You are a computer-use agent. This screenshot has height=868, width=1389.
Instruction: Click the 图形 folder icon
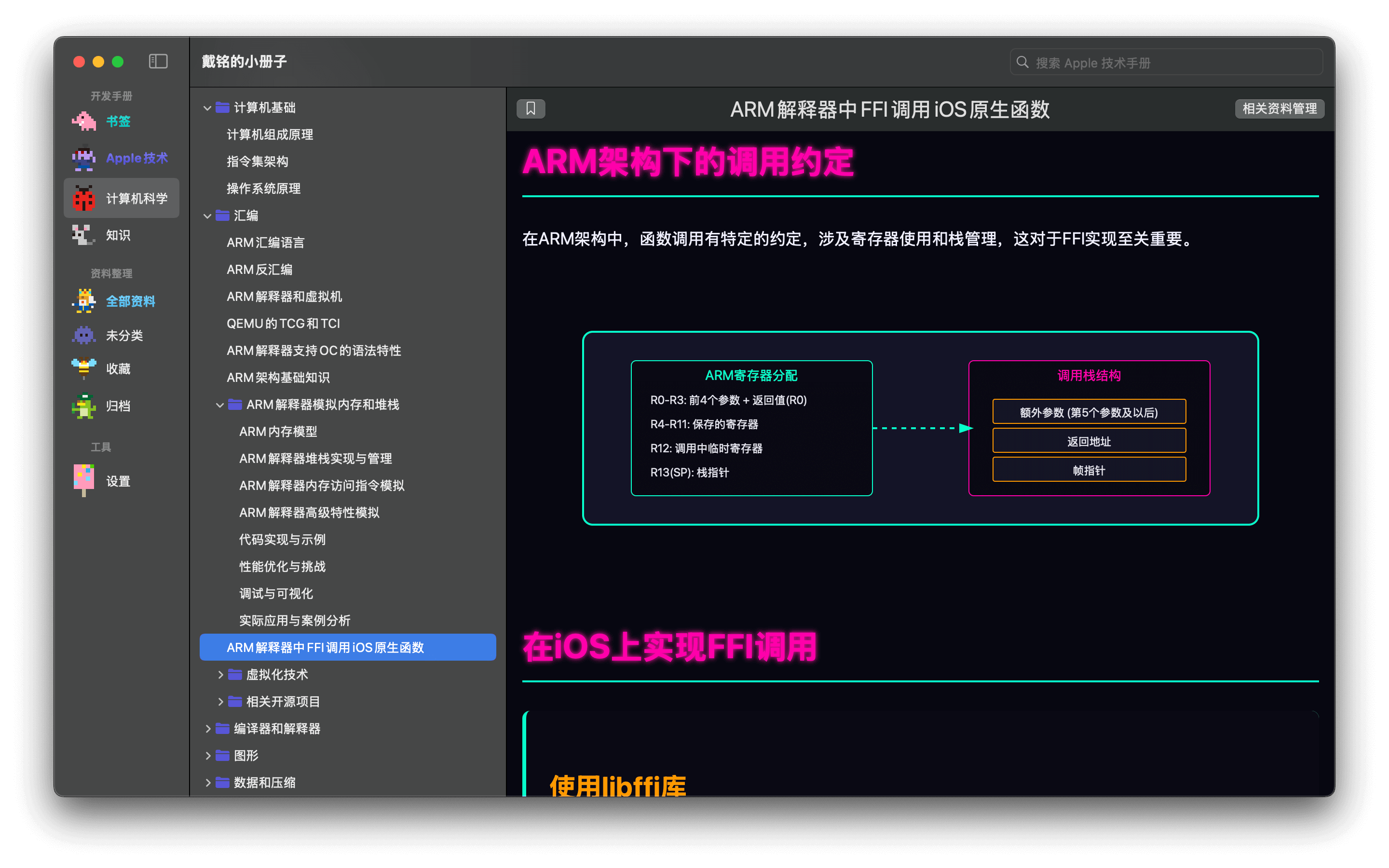[x=223, y=755]
